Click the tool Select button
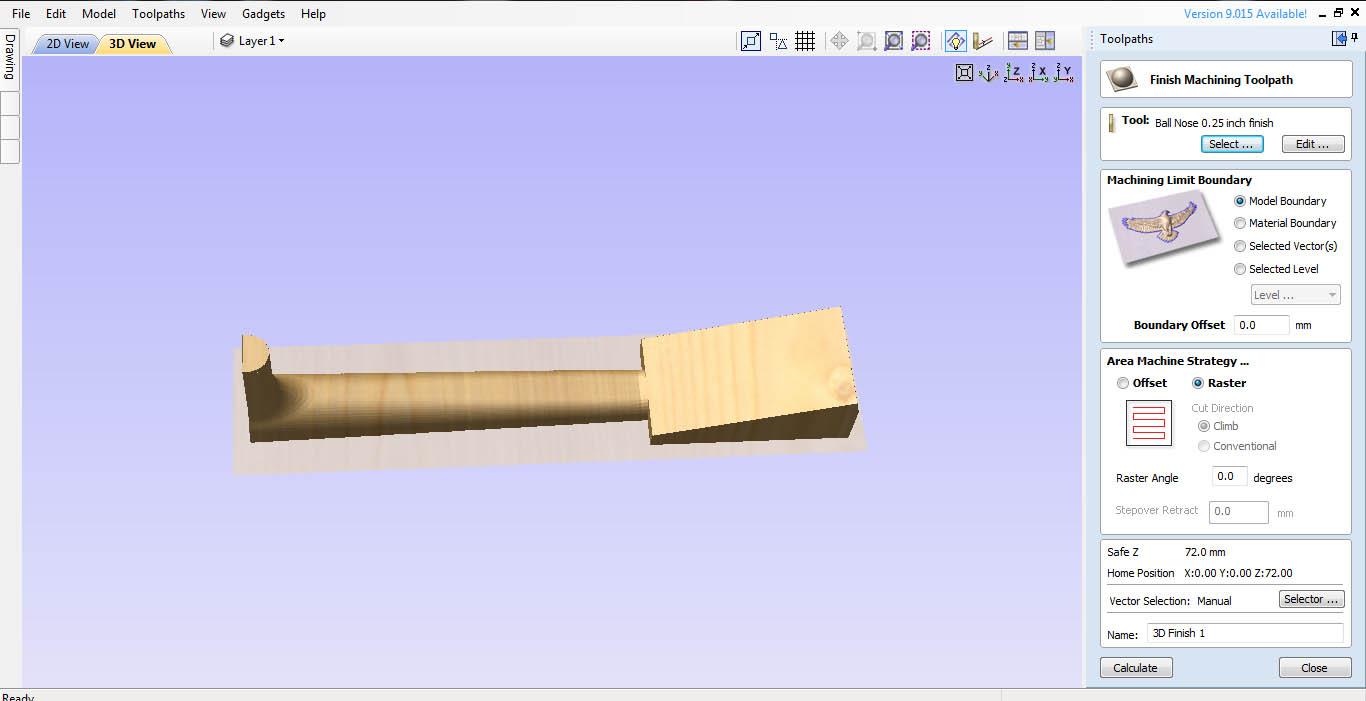The image size is (1366, 701). [x=1232, y=144]
